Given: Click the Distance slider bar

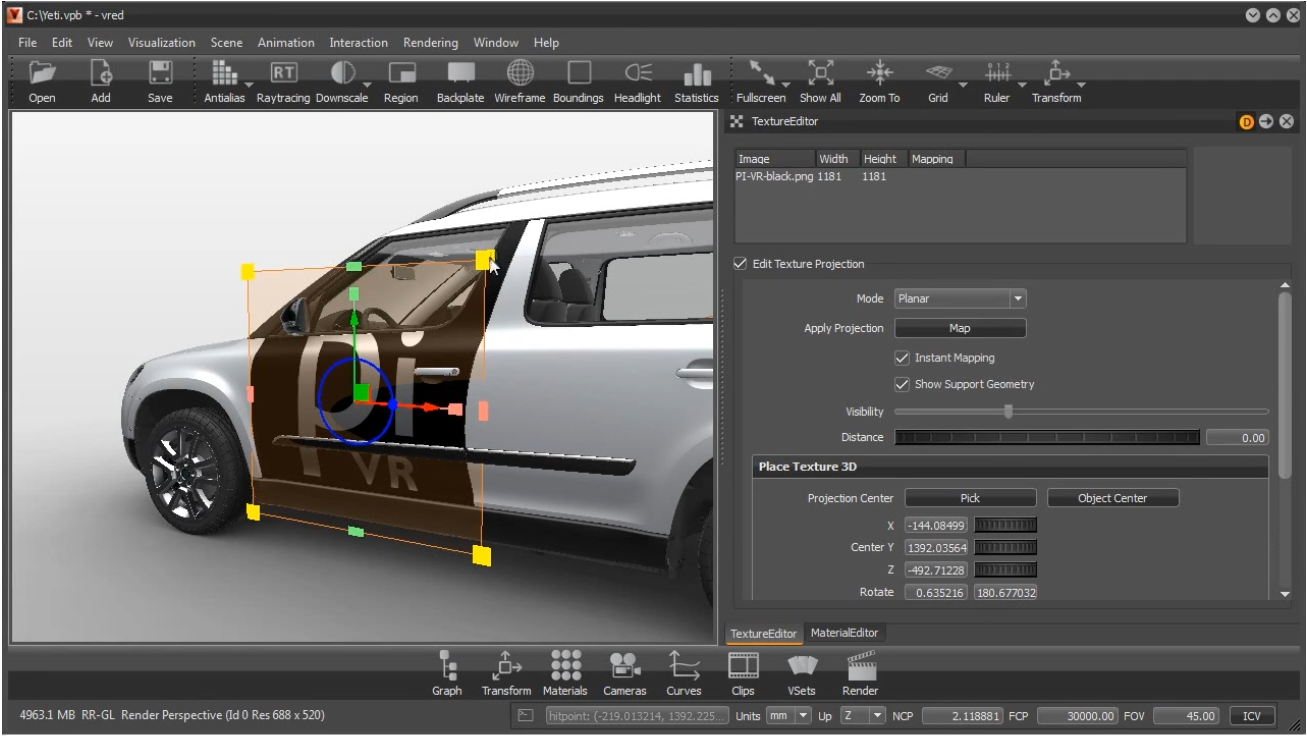Looking at the screenshot, I should pos(1046,437).
